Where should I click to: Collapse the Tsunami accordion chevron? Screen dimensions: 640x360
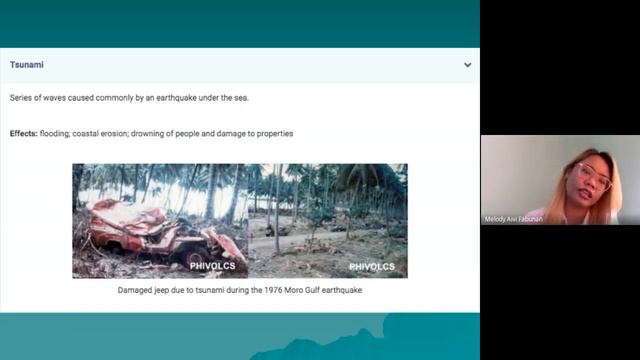pyautogui.click(x=467, y=65)
